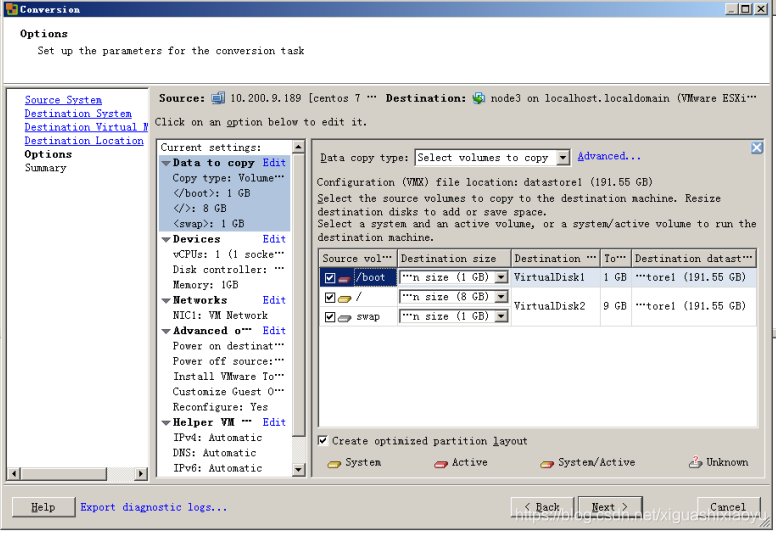The image size is (776, 534).
Task: Uncheck the root / volume checkbox
Action: 330,297
